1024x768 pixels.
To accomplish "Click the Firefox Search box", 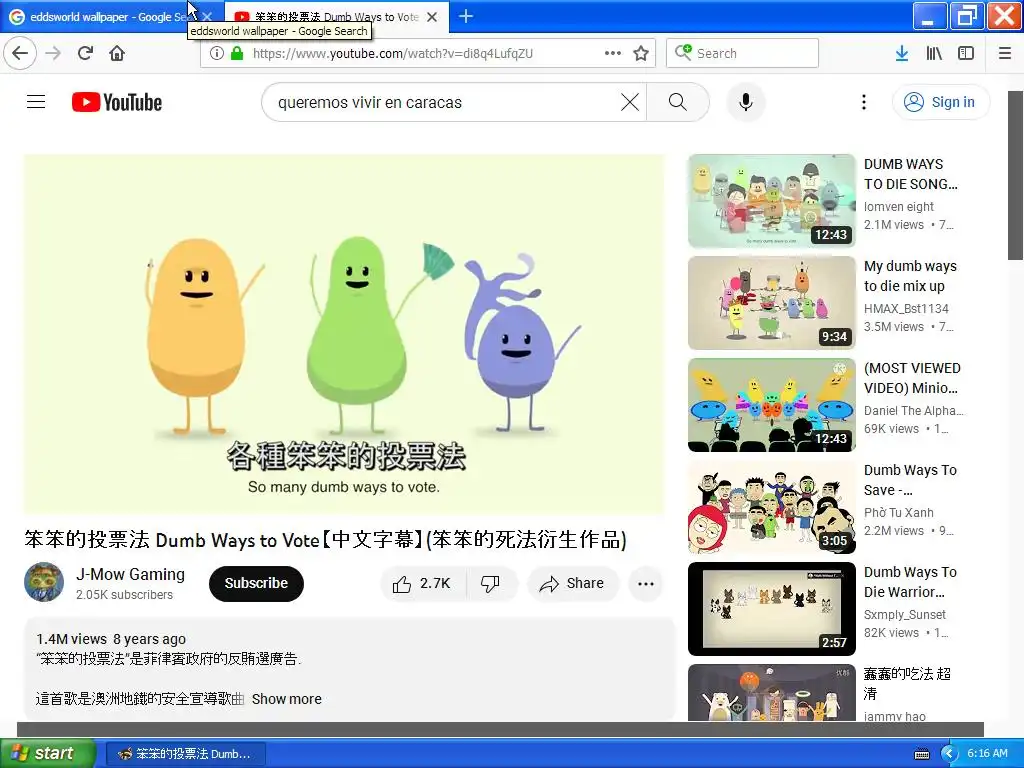I will pos(743,53).
